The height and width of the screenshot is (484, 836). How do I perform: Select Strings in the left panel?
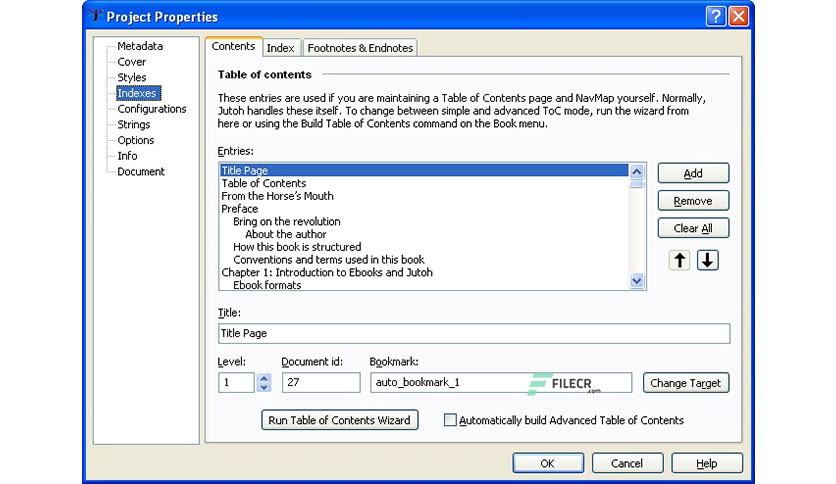pyautogui.click(x=134, y=125)
